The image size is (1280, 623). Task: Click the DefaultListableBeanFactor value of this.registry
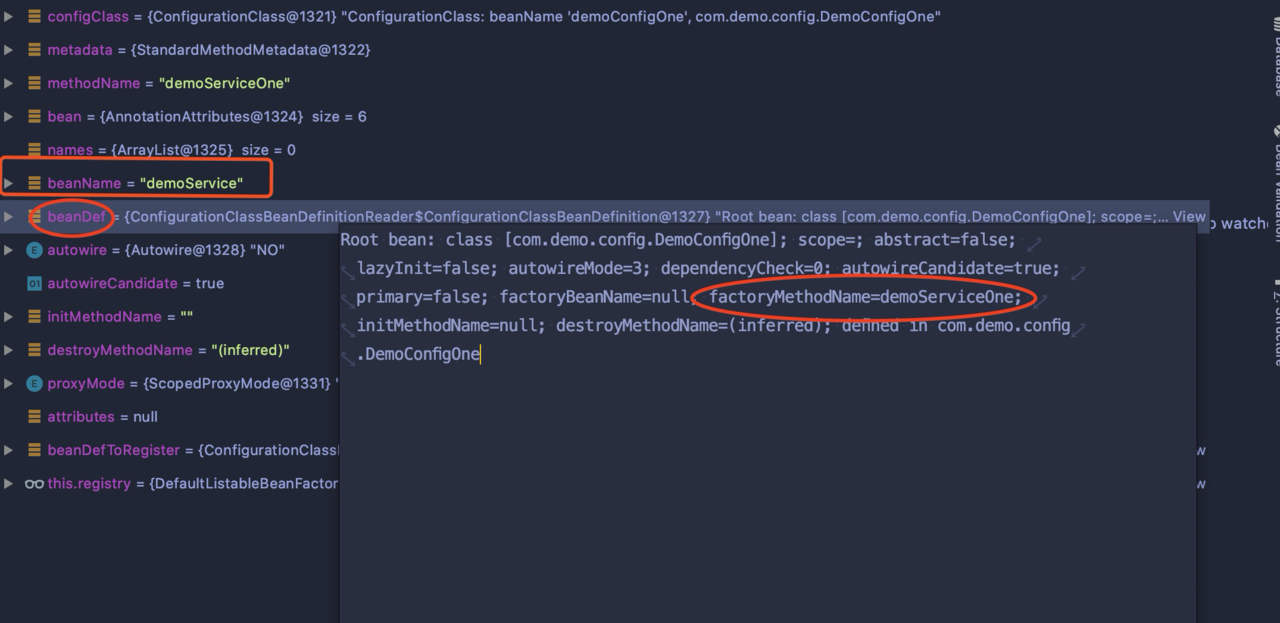pos(245,483)
